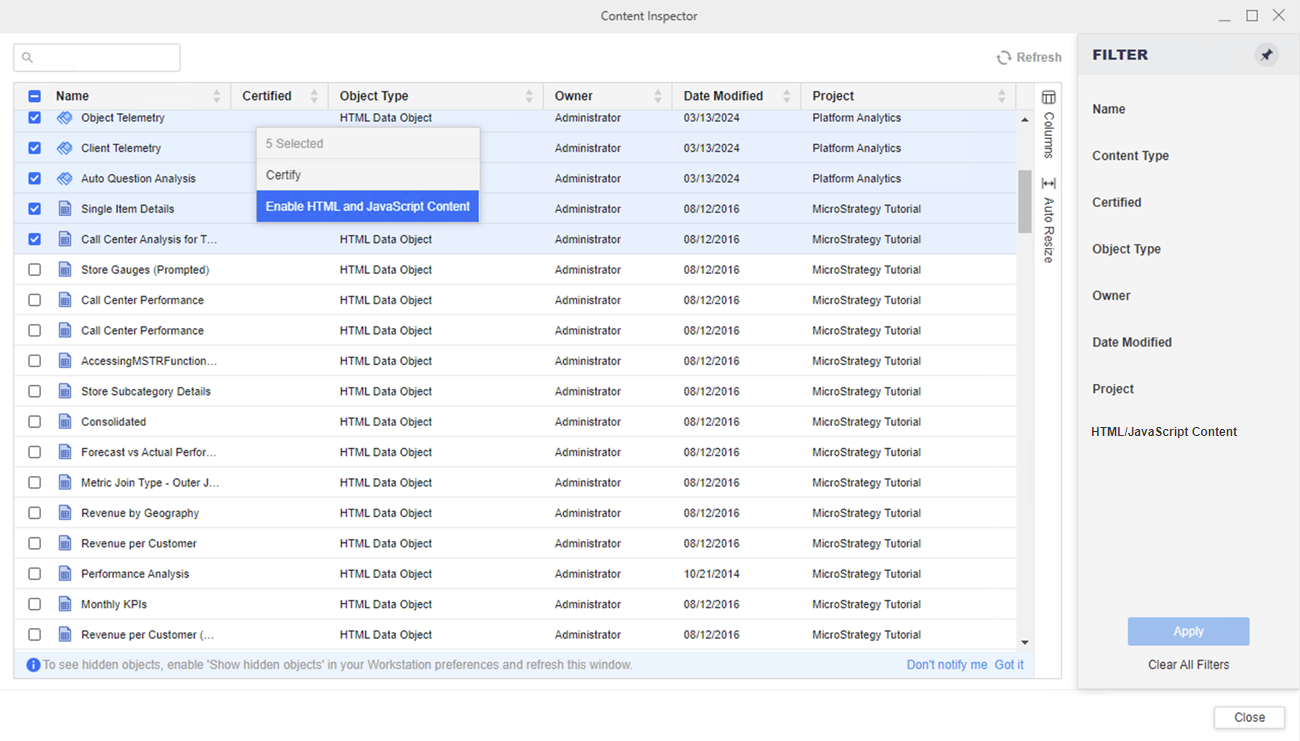Click the vertical scrollbar thumb
The width and height of the screenshot is (1300, 741).
tap(1024, 200)
